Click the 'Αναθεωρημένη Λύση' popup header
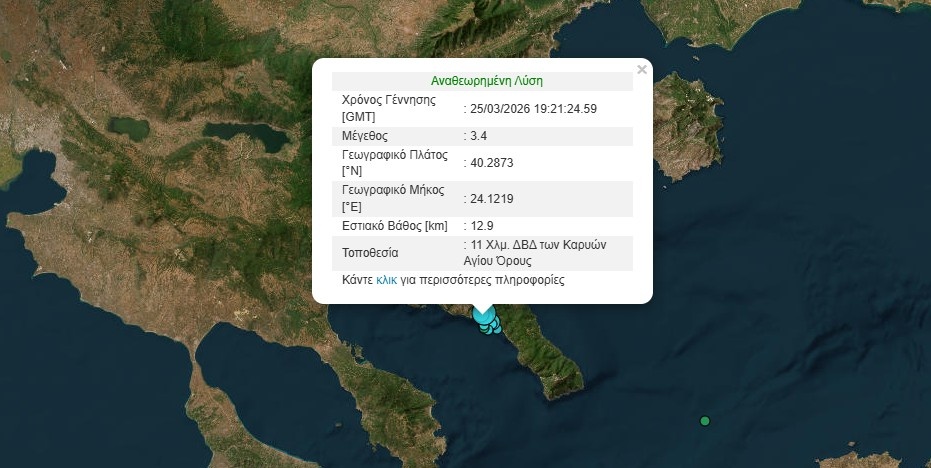The width and height of the screenshot is (931, 468). coord(486,81)
